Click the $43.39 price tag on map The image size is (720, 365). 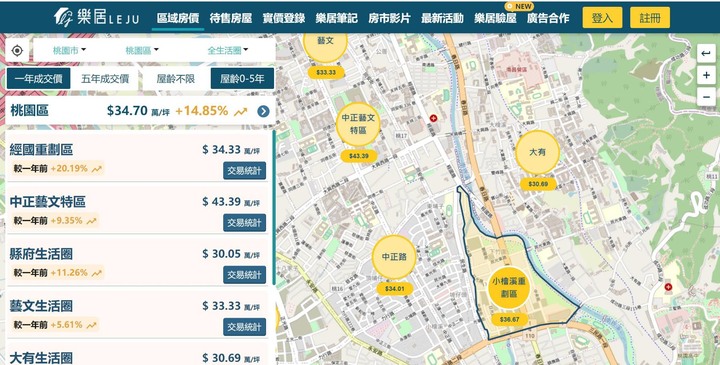(x=359, y=156)
